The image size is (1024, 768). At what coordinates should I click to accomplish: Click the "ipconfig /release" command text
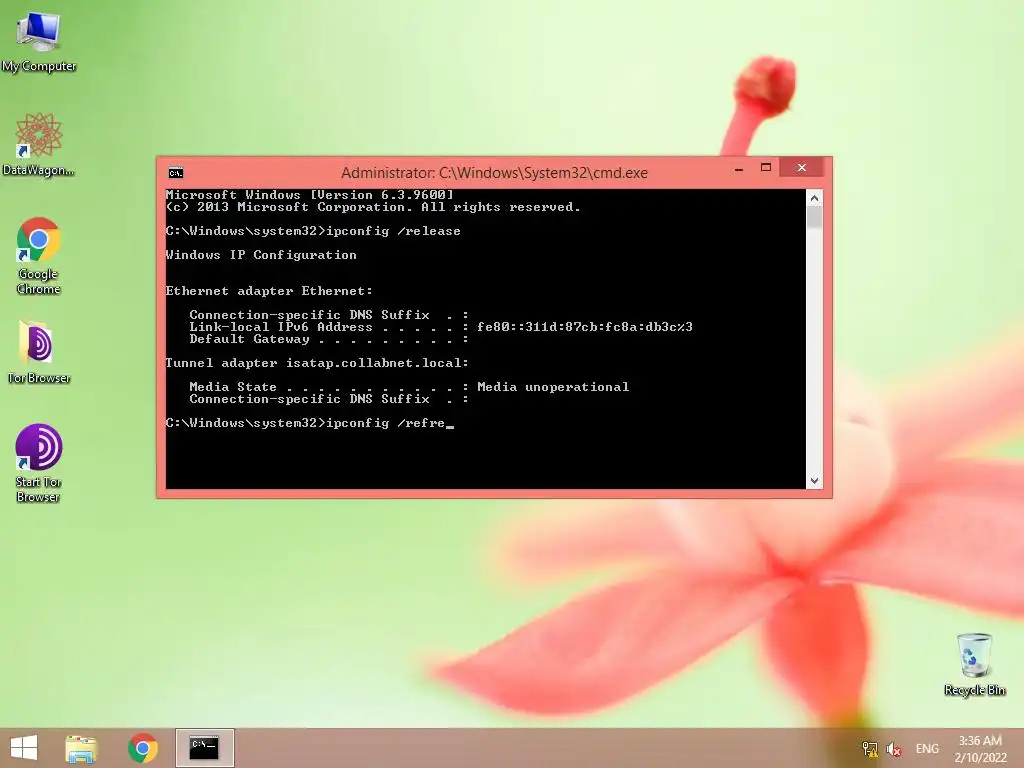click(x=393, y=231)
